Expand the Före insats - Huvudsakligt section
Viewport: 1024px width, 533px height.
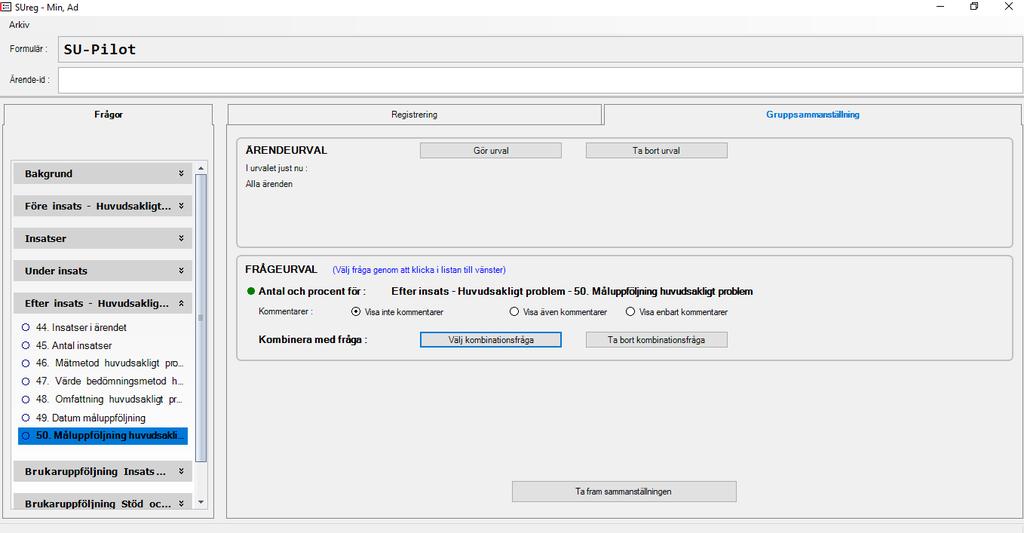[x=103, y=206]
